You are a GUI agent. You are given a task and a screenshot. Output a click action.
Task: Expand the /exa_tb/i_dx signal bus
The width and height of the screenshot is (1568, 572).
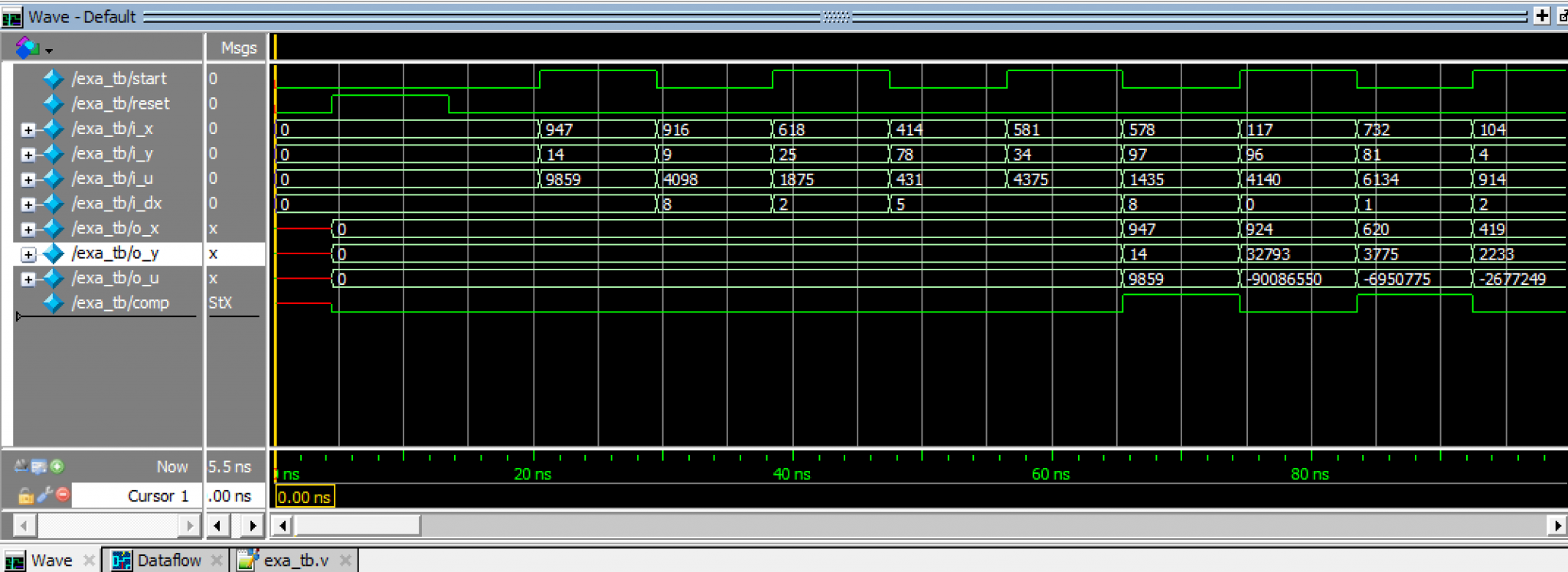[28, 204]
